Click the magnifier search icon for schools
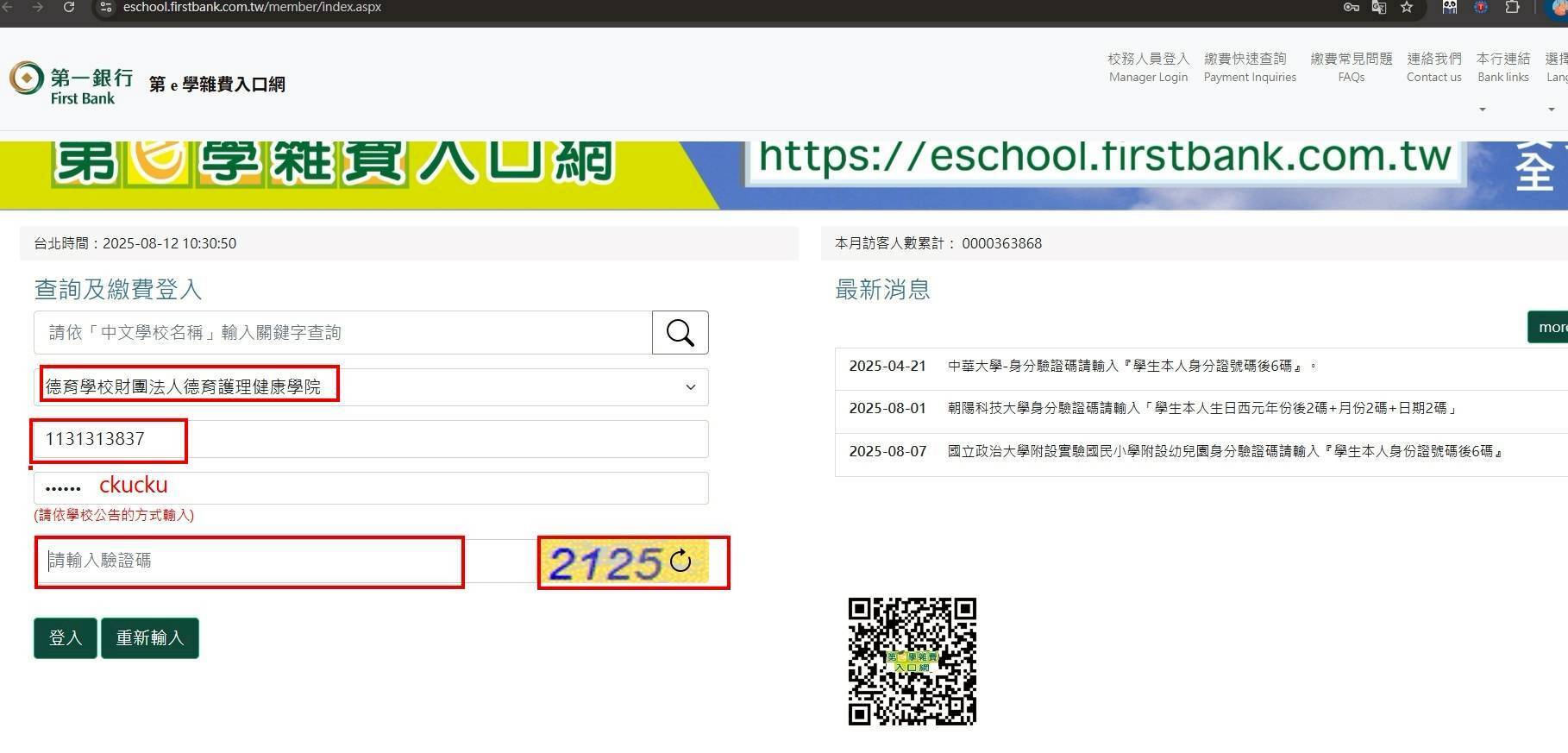The image size is (1568, 753). (680, 333)
